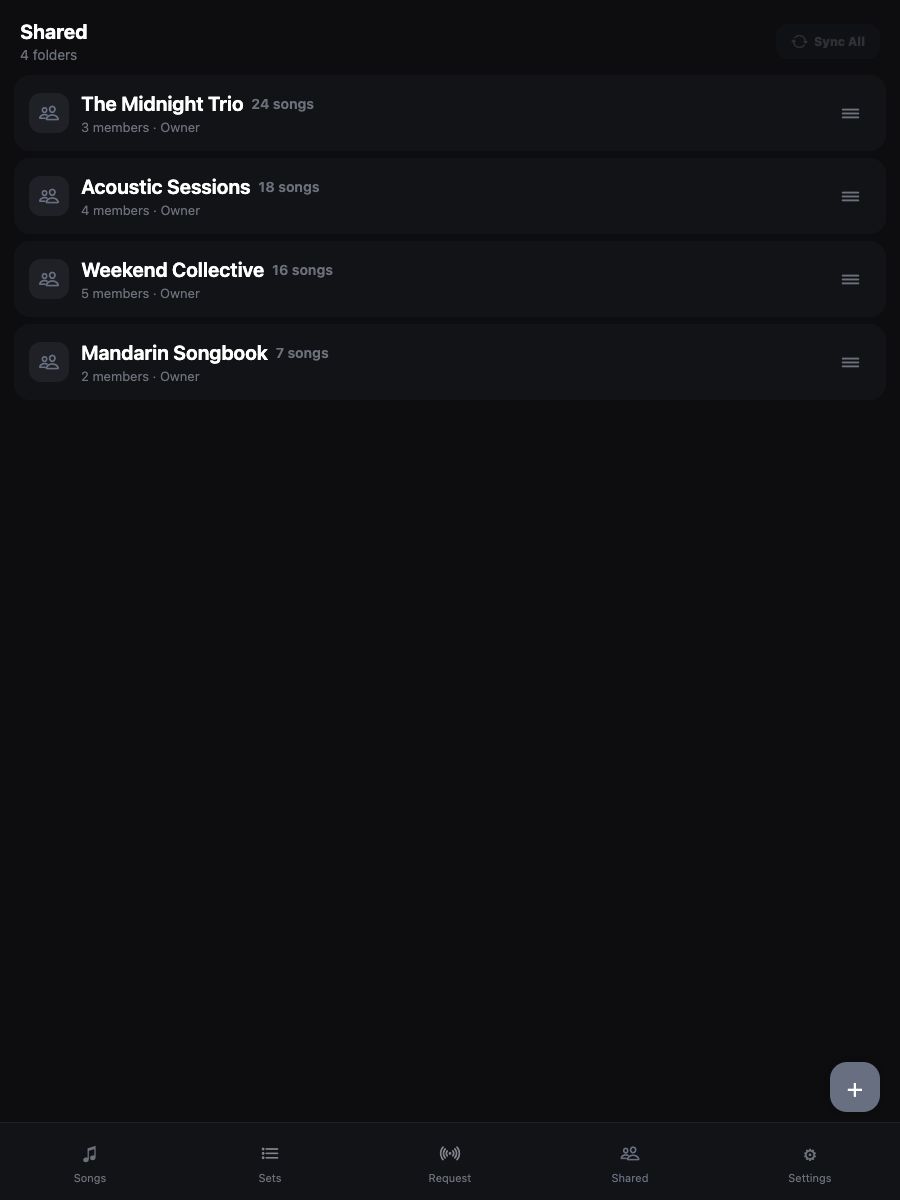Go to the Request tab
The image size is (900, 1200).
click(x=450, y=1162)
